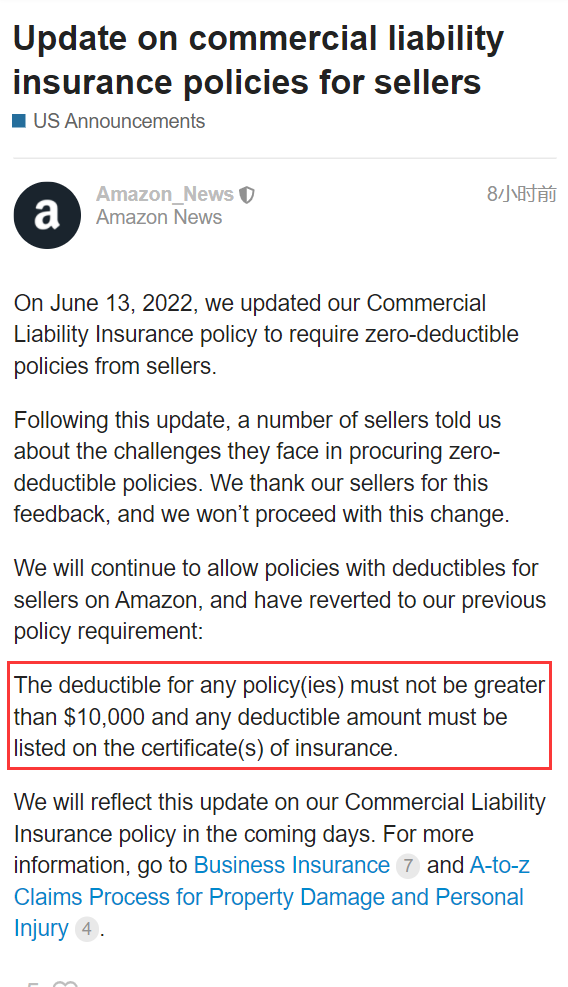Screen dimensions: 568x987
Task: Open the Amazon_News username profile
Action: pyautogui.click(x=165, y=194)
